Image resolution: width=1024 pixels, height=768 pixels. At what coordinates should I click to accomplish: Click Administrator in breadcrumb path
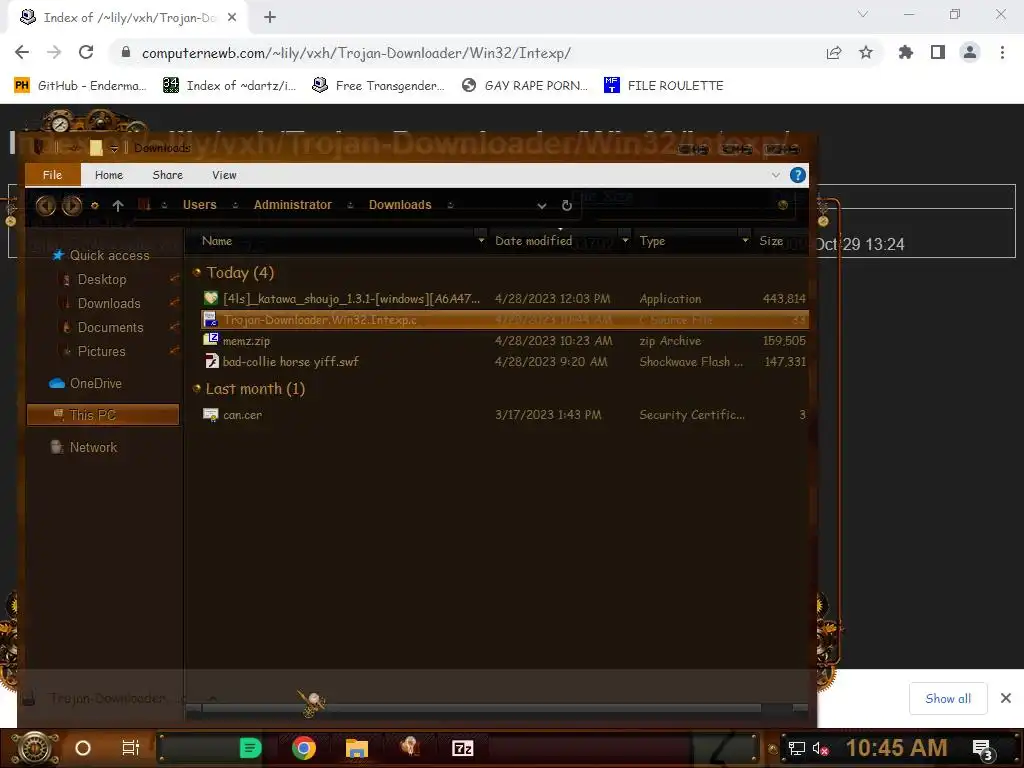(293, 204)
